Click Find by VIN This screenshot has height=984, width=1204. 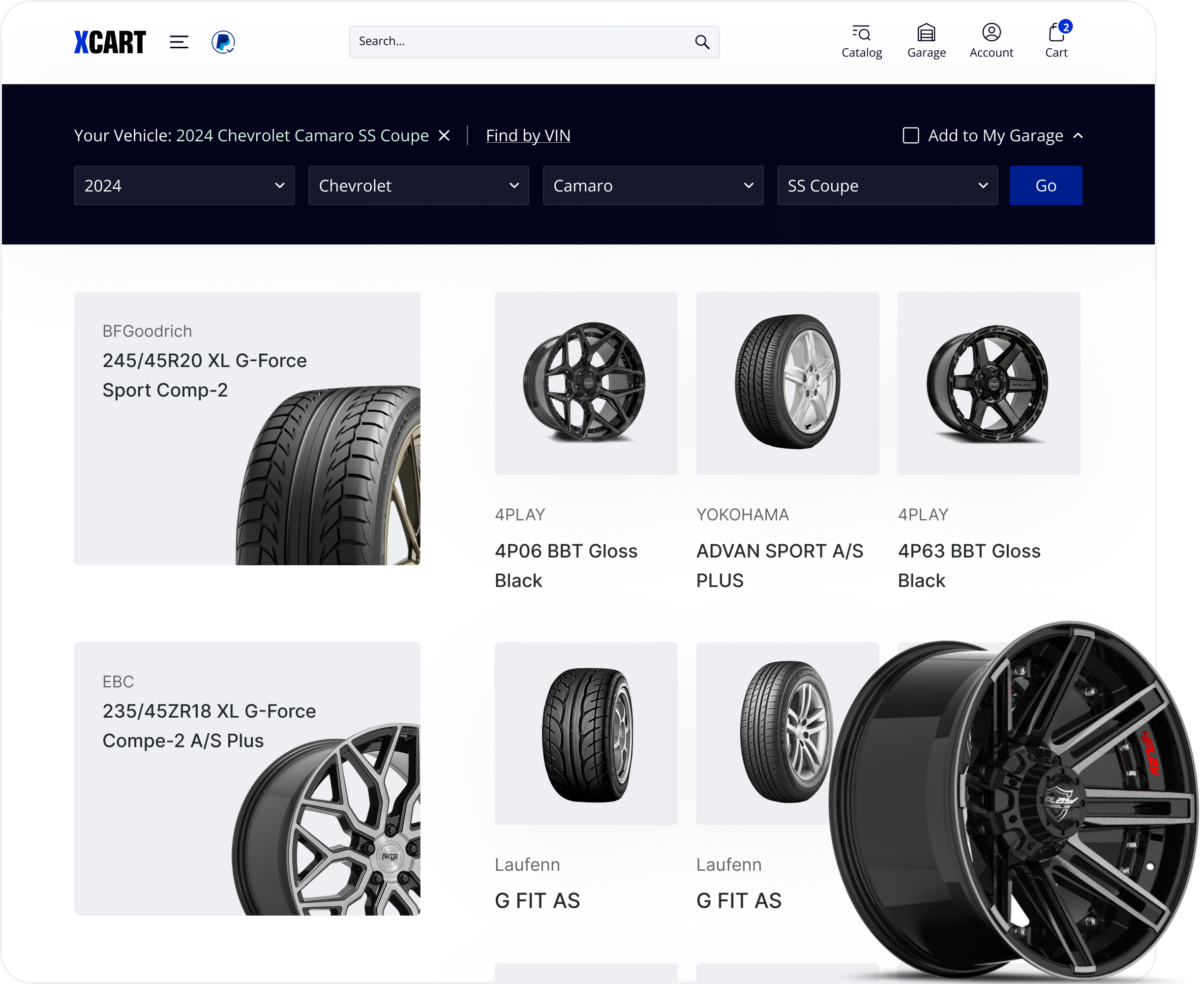click(x=528, y=135)
